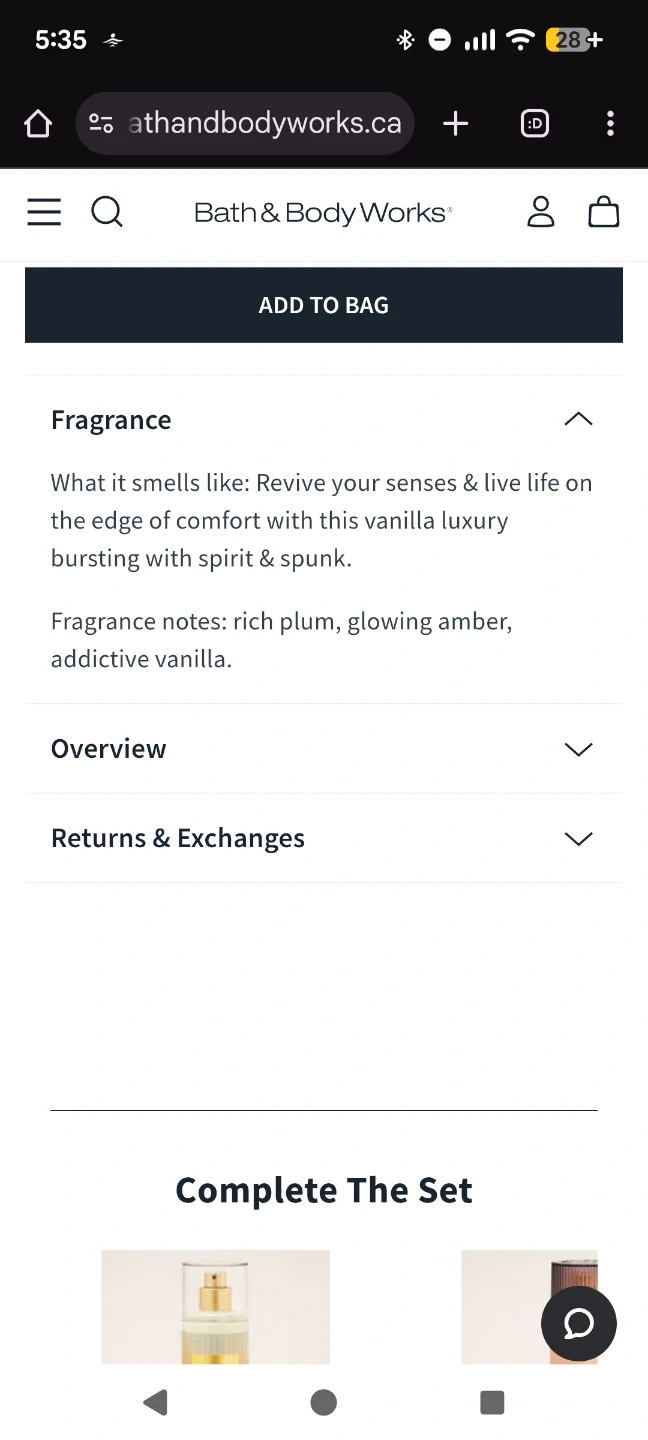Image resolution: width=648 pixels, height=1440 pixels.
Task: Open the hamburger navigation menu
Action: pyautogui.click(x=44, y=212)
